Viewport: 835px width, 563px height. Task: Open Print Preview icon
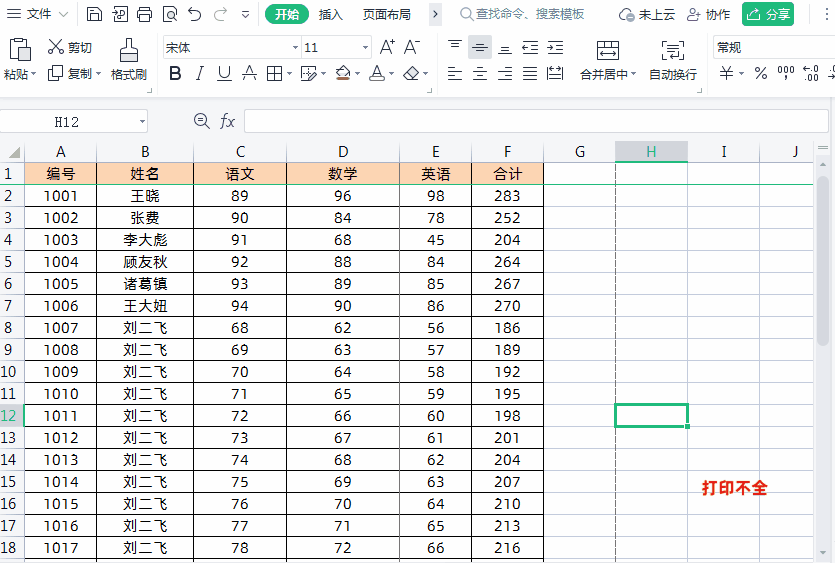pyautogui.click(x=169, y=14)
